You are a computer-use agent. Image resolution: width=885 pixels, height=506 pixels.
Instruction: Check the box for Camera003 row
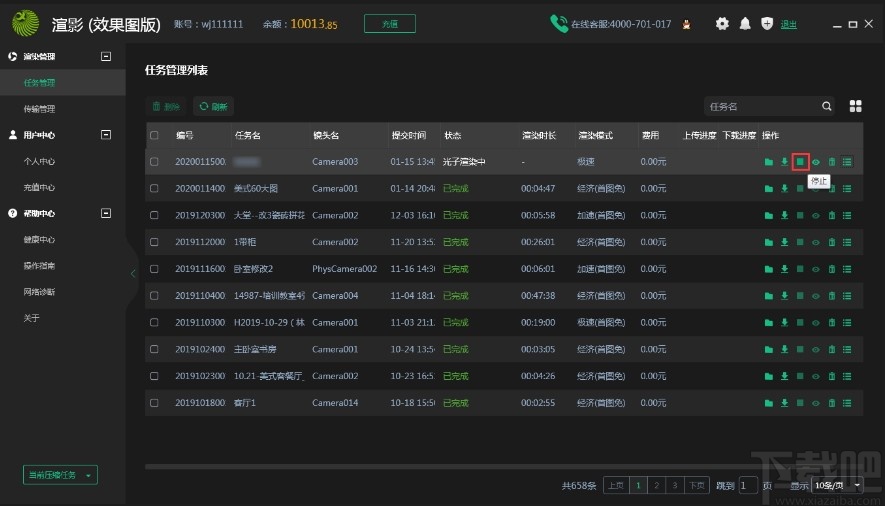pos(154,162)
